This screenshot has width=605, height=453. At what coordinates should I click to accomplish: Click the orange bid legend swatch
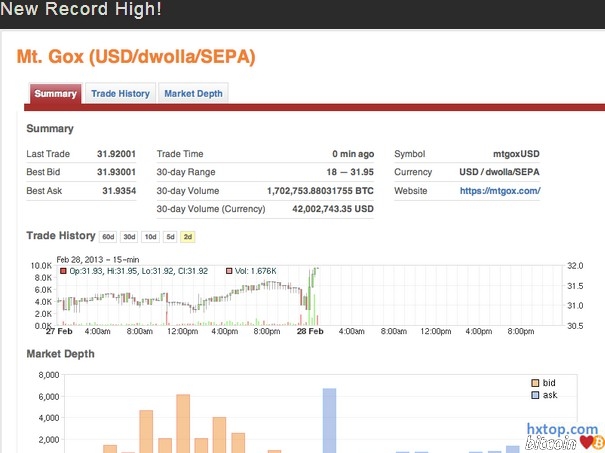click(x=535, y=383)
